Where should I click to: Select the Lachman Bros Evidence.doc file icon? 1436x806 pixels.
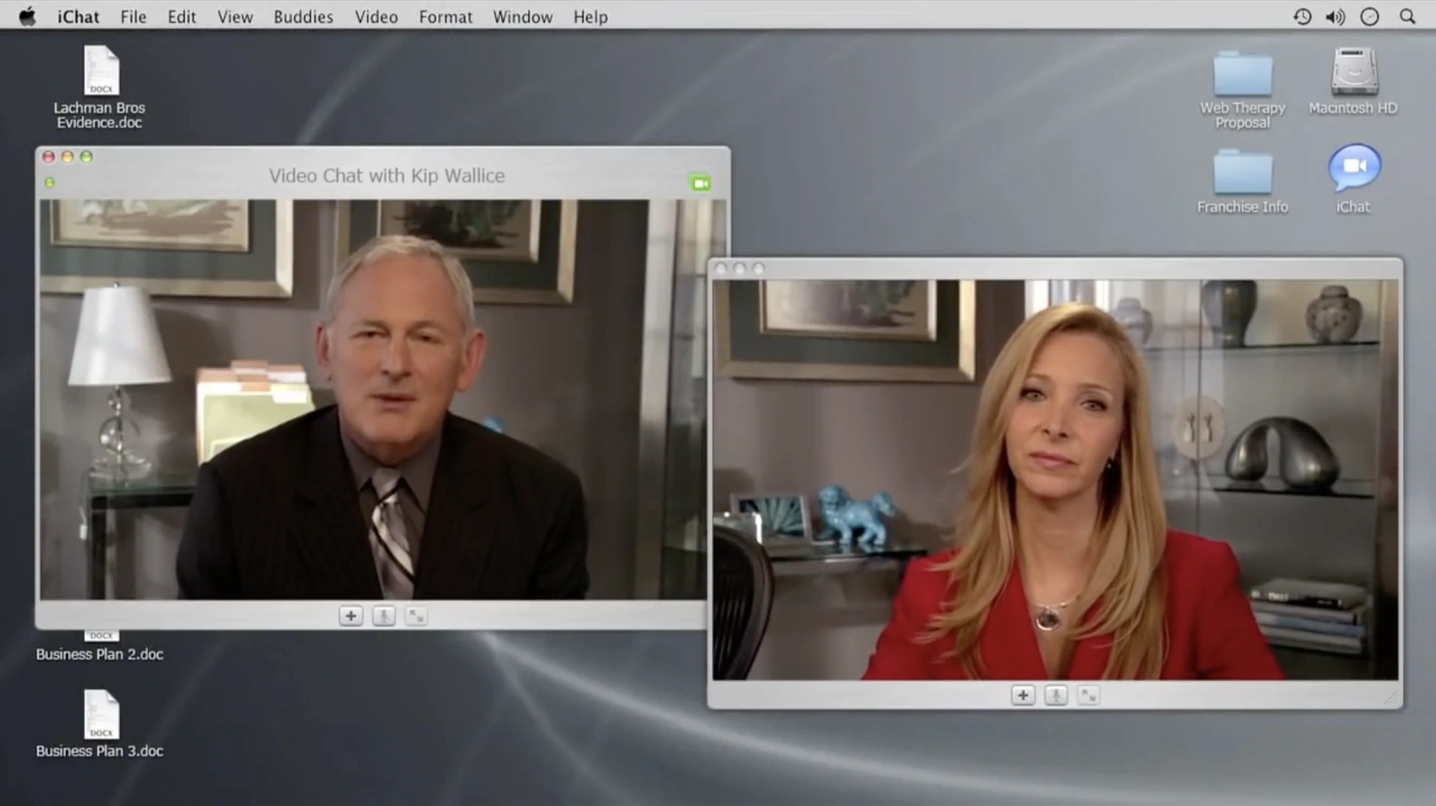[x=100, y=71]
